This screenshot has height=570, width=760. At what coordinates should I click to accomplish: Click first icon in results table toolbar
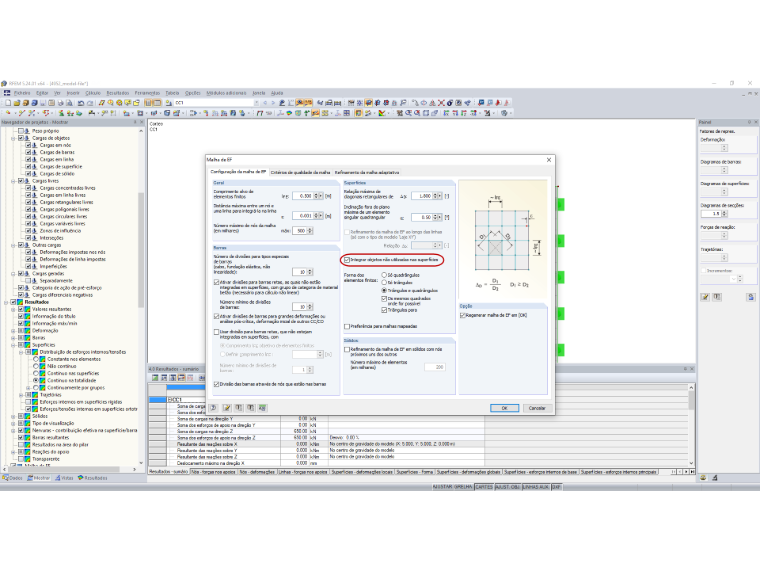155,378
